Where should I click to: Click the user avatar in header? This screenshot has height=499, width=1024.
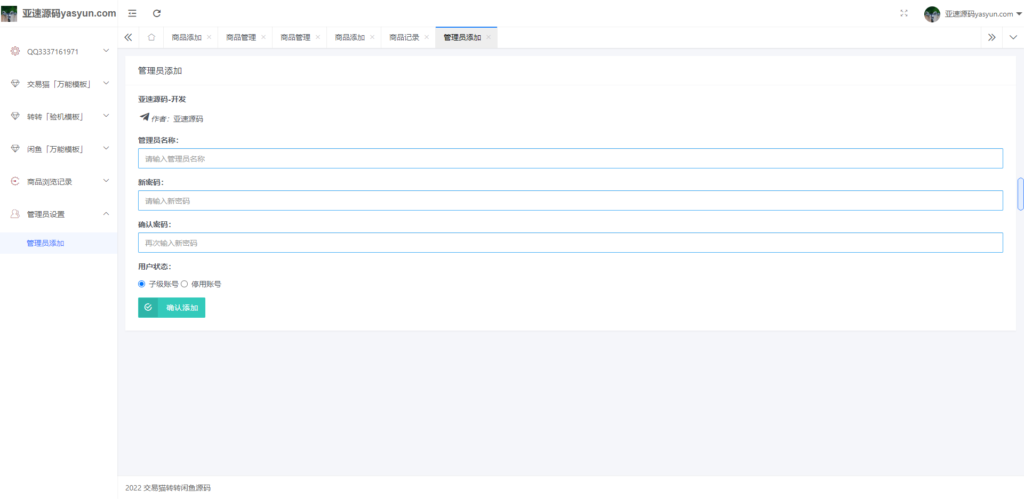click(932, 14)
